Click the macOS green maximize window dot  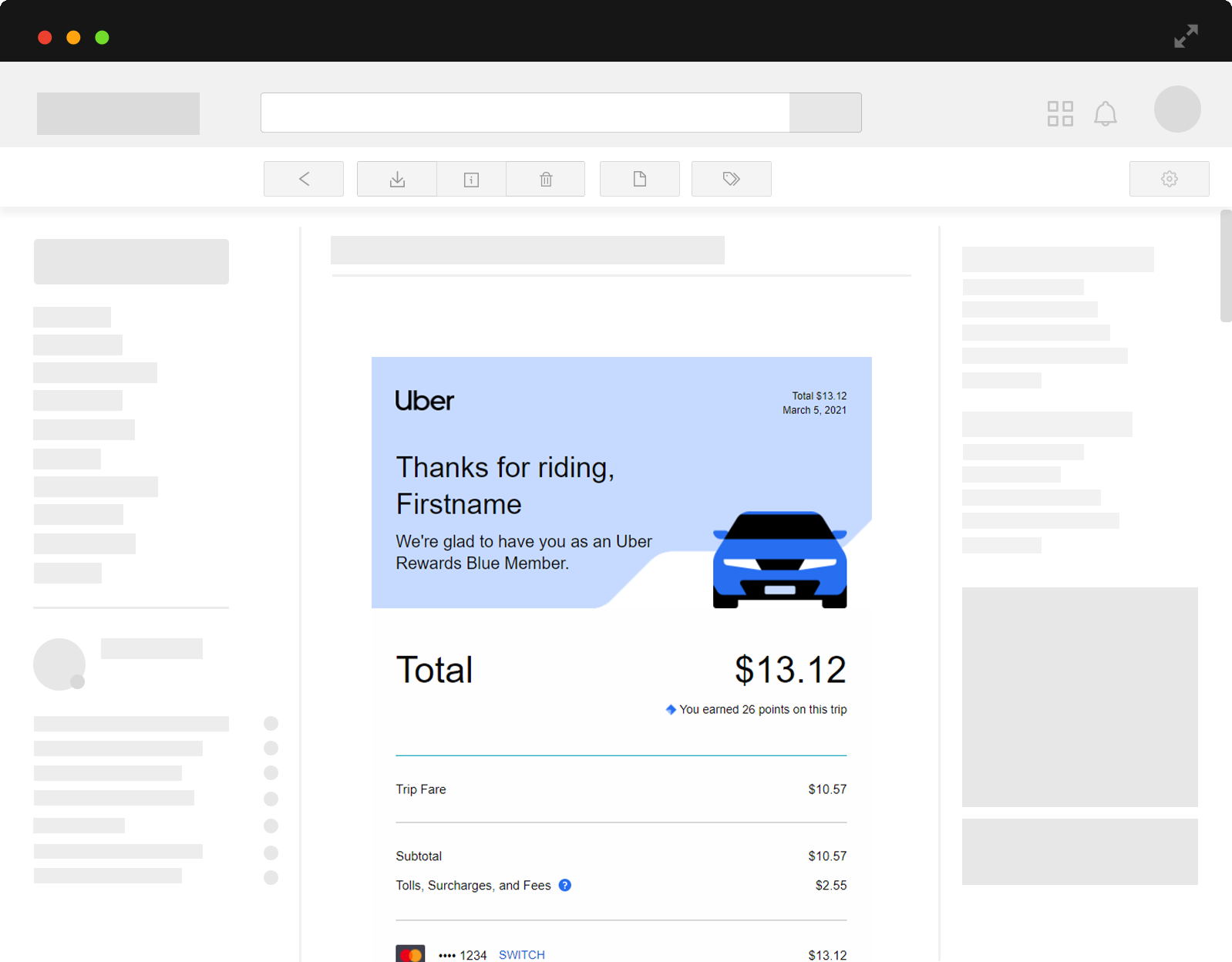[102, 37]
